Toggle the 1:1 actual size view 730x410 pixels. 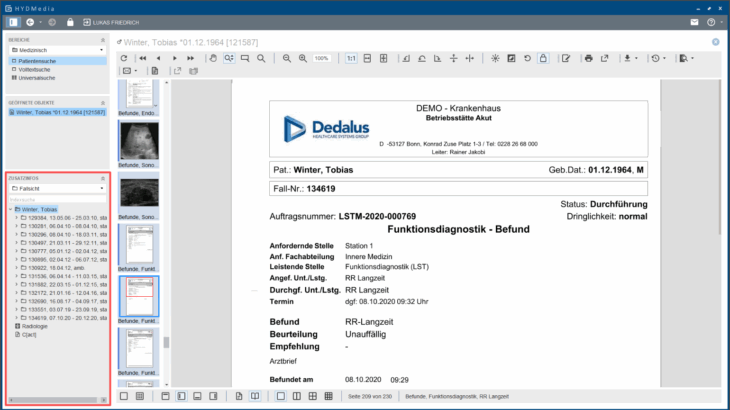pyautogui.click(x=351, y=59)
